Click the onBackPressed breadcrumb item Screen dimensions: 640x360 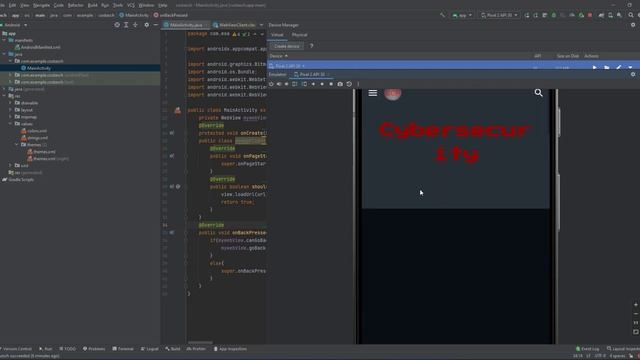pyautogui.click(x=171, y=15)
